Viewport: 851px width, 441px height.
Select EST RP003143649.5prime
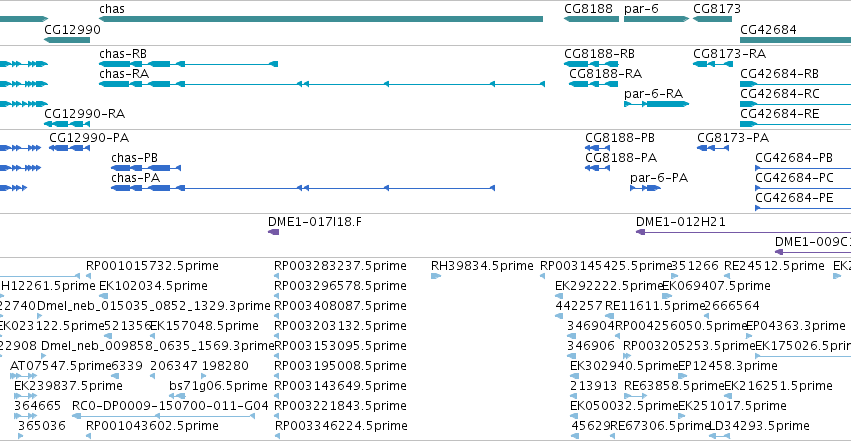pos(340,386)
